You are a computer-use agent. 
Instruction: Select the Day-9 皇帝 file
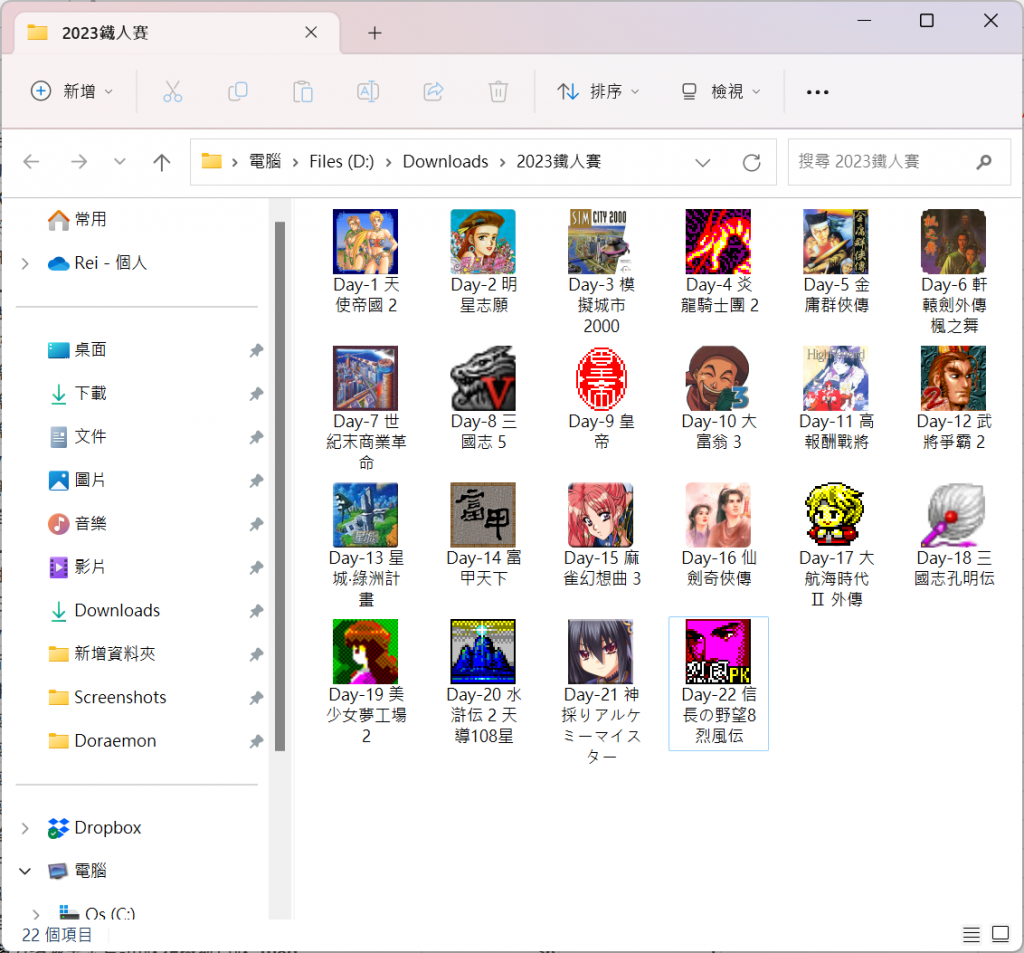(x=601, y=398)
